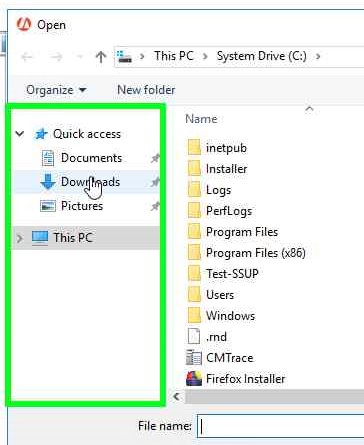Select the PerfLogs folder
The height and width of the screenshot is (445, 364).
click(x=229, y=211)
